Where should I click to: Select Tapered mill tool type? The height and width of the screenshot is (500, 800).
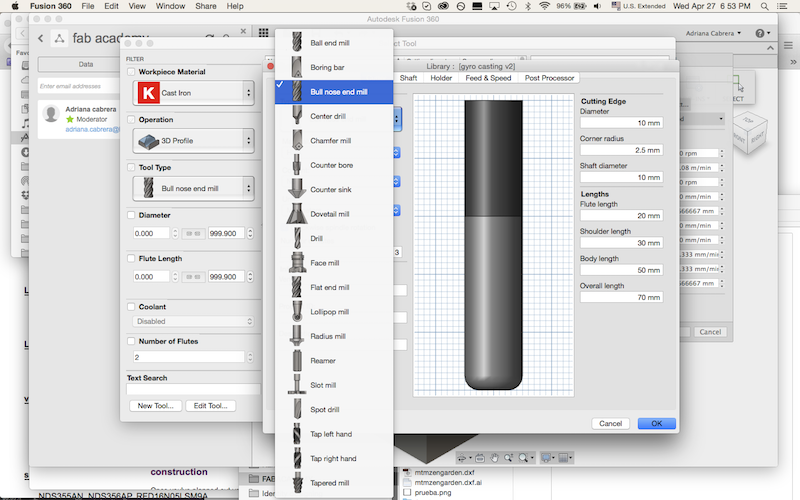pos(334,483)
